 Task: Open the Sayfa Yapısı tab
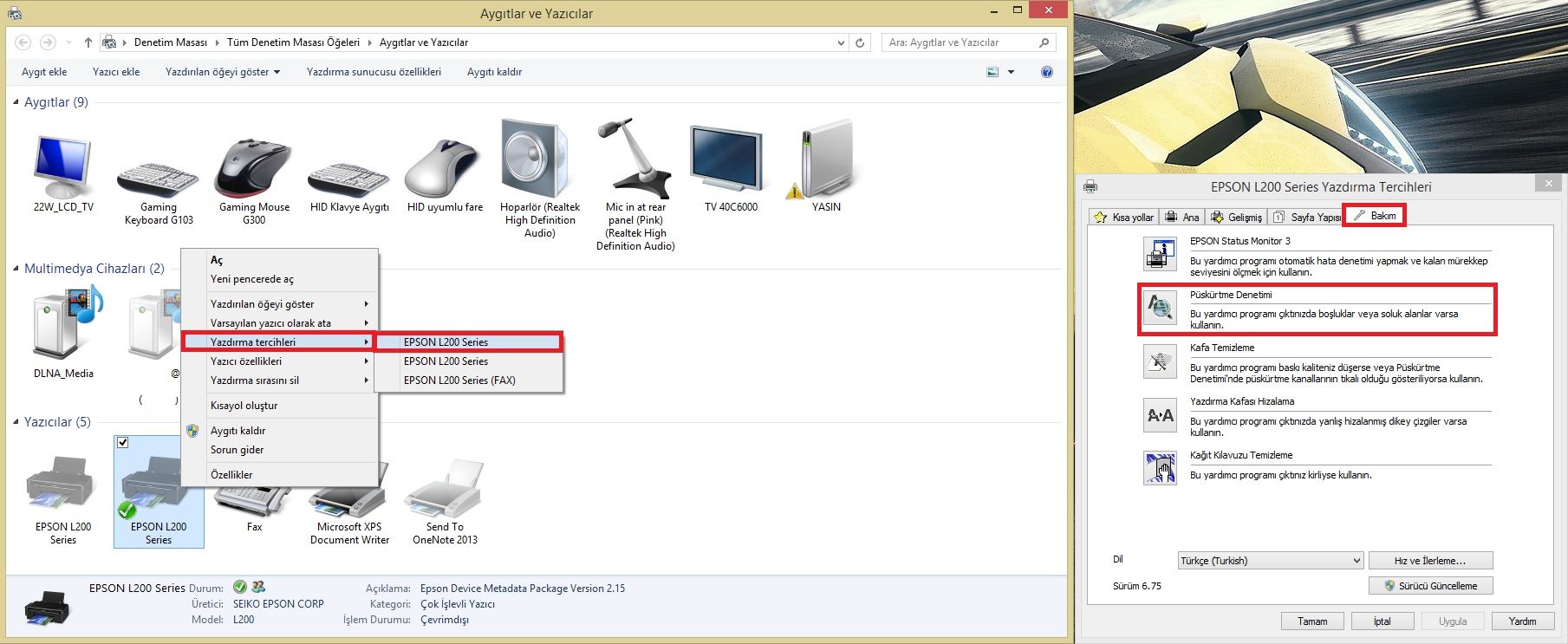pos(1306,217)
